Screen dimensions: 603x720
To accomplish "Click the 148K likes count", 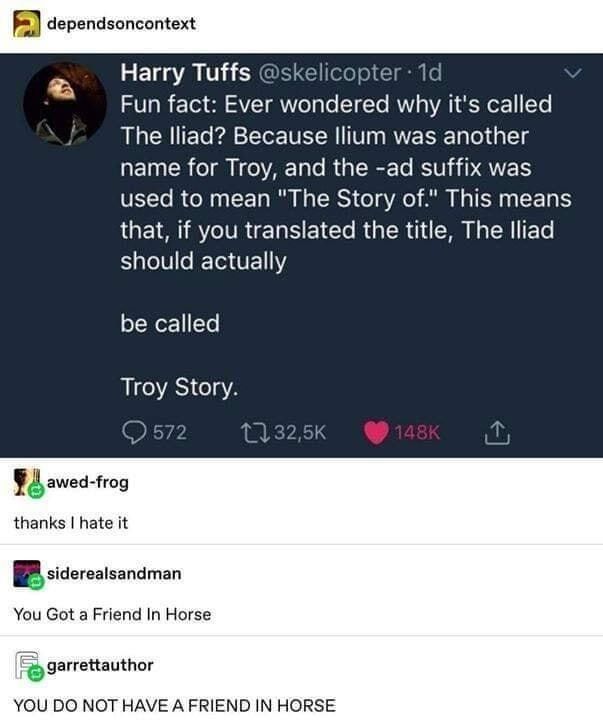I will pos(417,431).
